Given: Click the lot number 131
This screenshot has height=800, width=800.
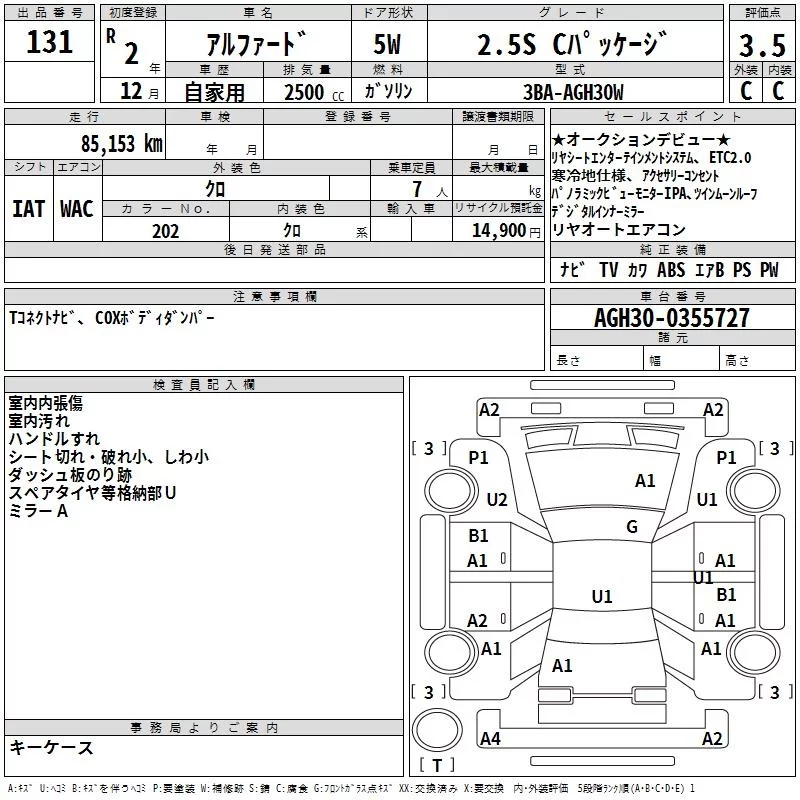Looking at the screenshot, I should (x=49, y=42).
